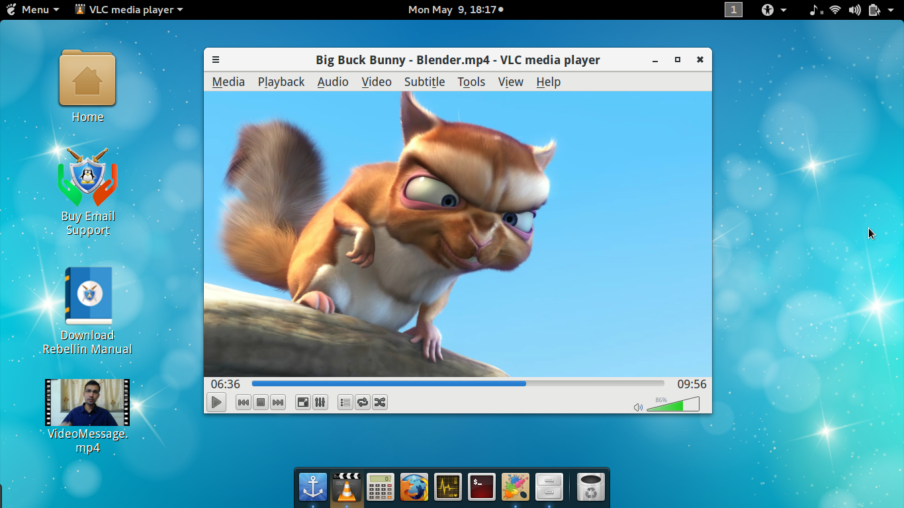Open the View menu

tap(510, 82)
